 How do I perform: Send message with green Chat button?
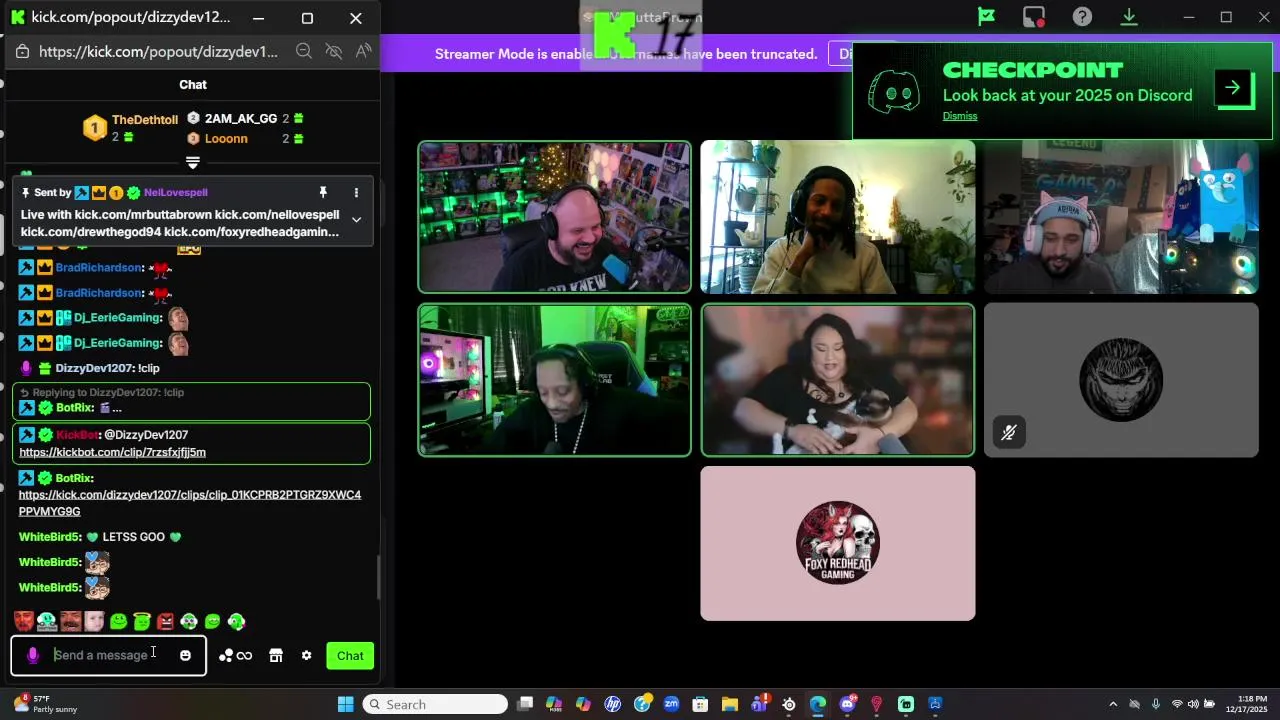350,656
